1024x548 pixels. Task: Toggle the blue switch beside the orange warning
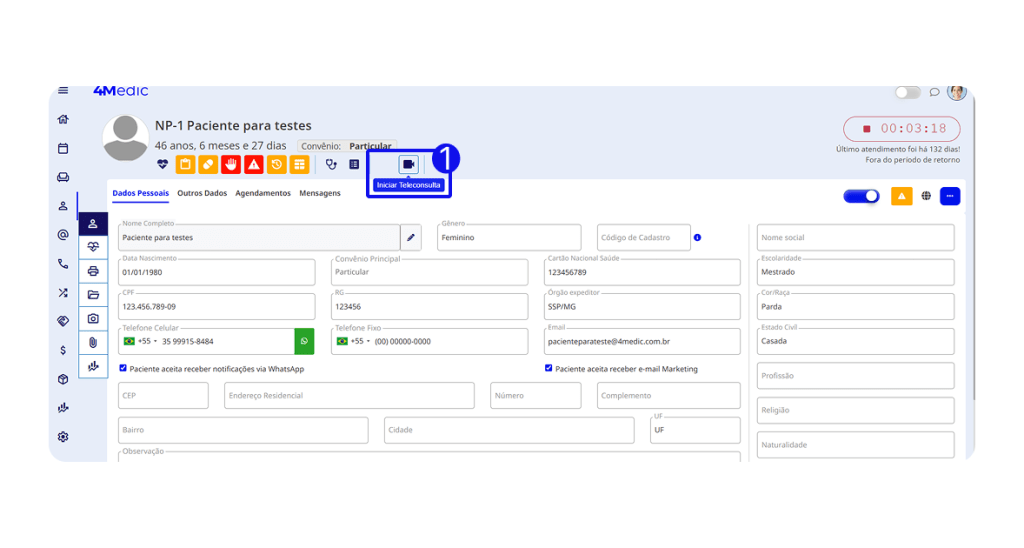click(x=861, y=196)
